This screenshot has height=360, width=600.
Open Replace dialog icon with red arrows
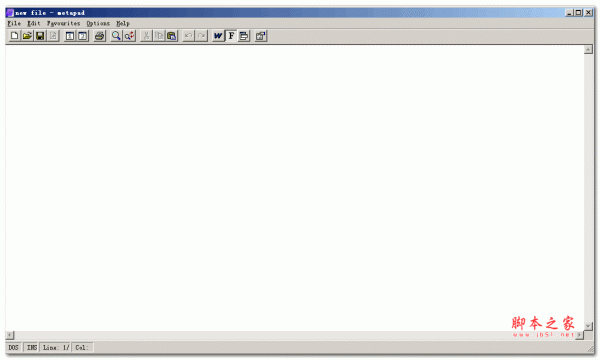(129, 36)
